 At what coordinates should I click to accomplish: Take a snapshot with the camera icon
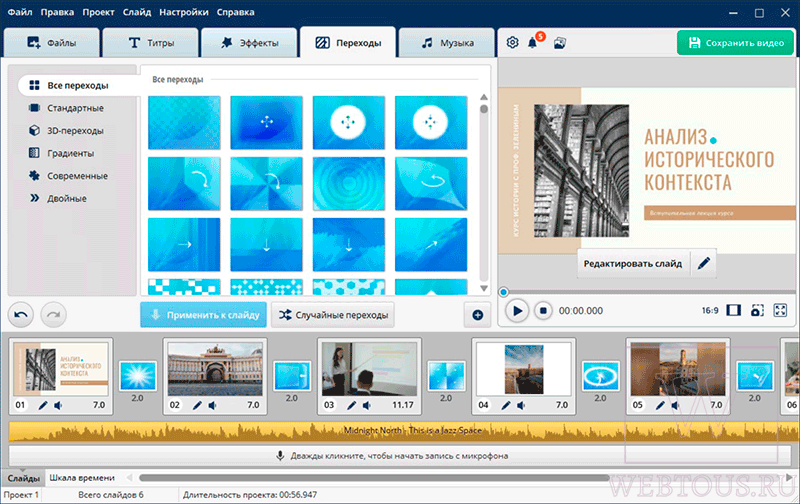click(757, 310)
